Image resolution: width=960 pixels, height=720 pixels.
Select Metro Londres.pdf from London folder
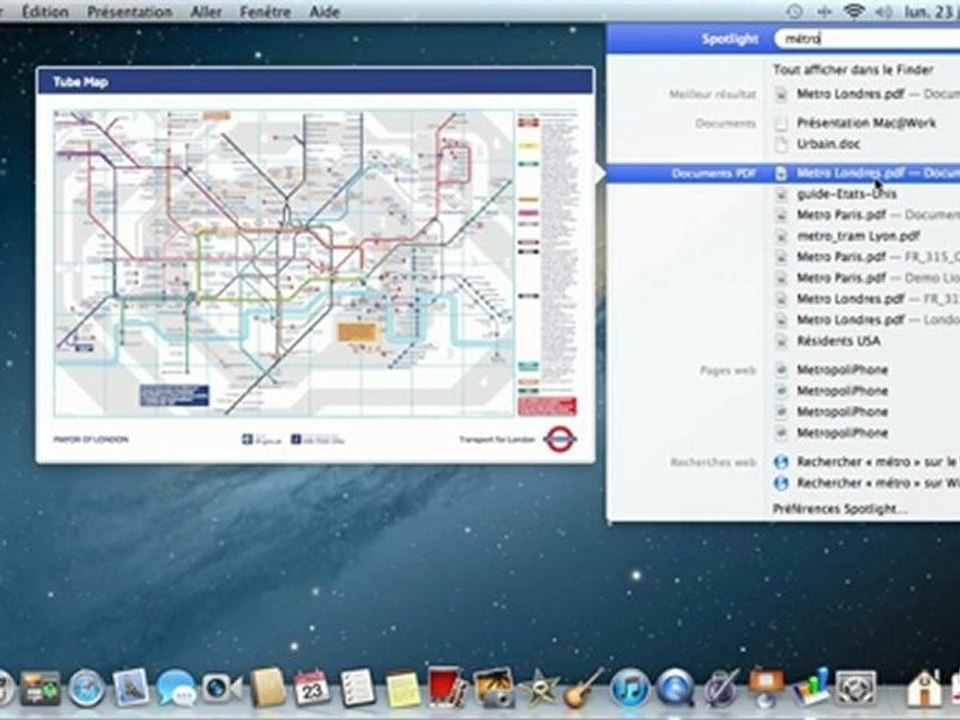[x=868, y=320]
